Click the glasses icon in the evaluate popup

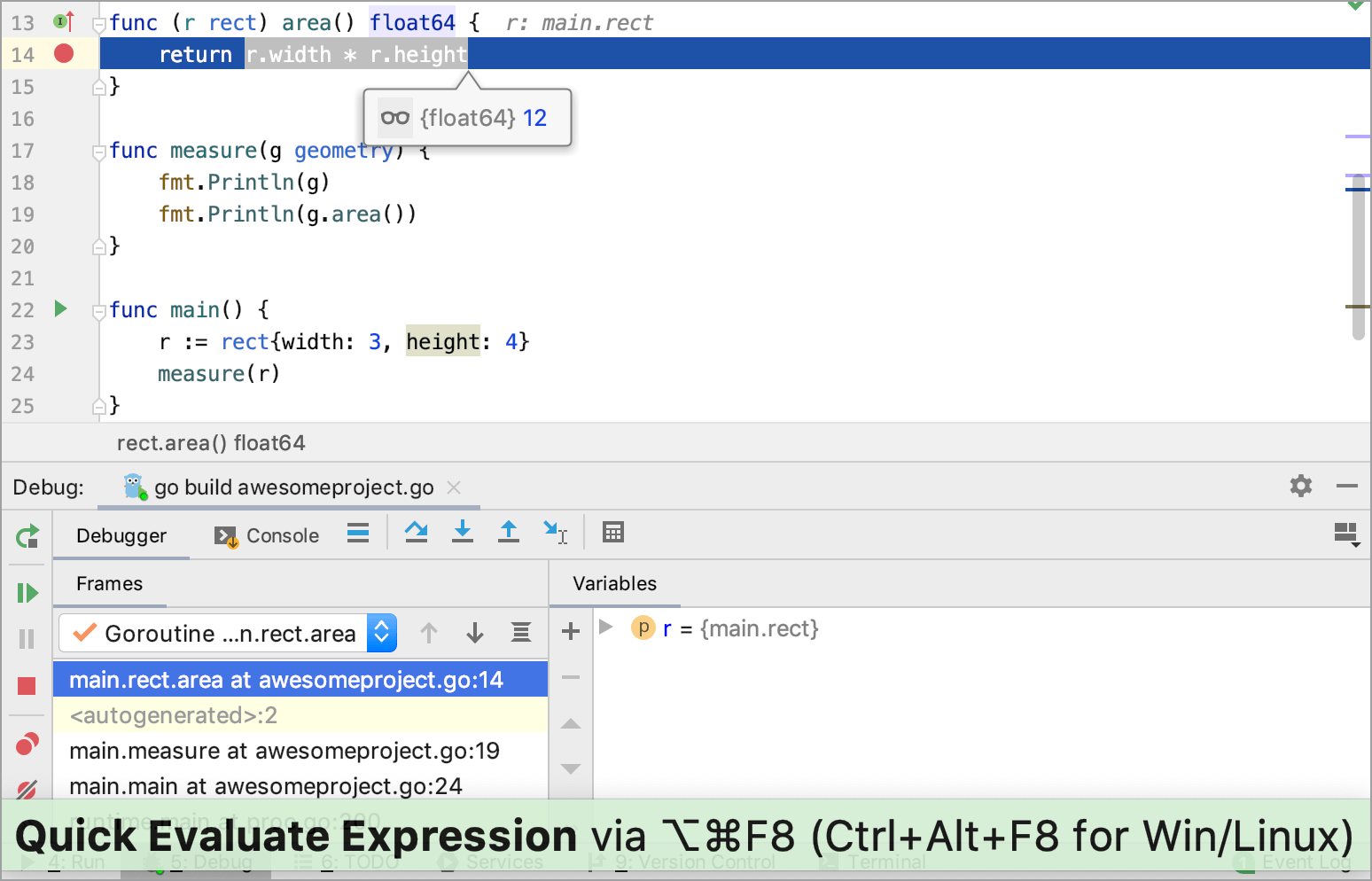click(394, 117)
